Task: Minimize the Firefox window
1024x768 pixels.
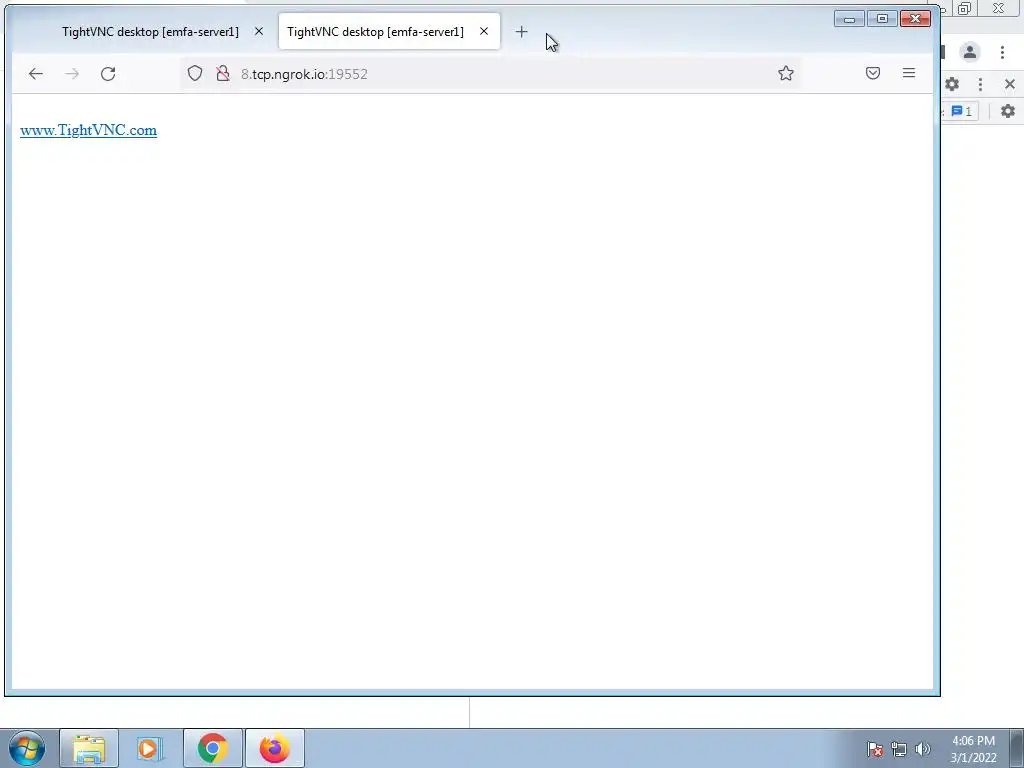Action: (x=849, y=19)
